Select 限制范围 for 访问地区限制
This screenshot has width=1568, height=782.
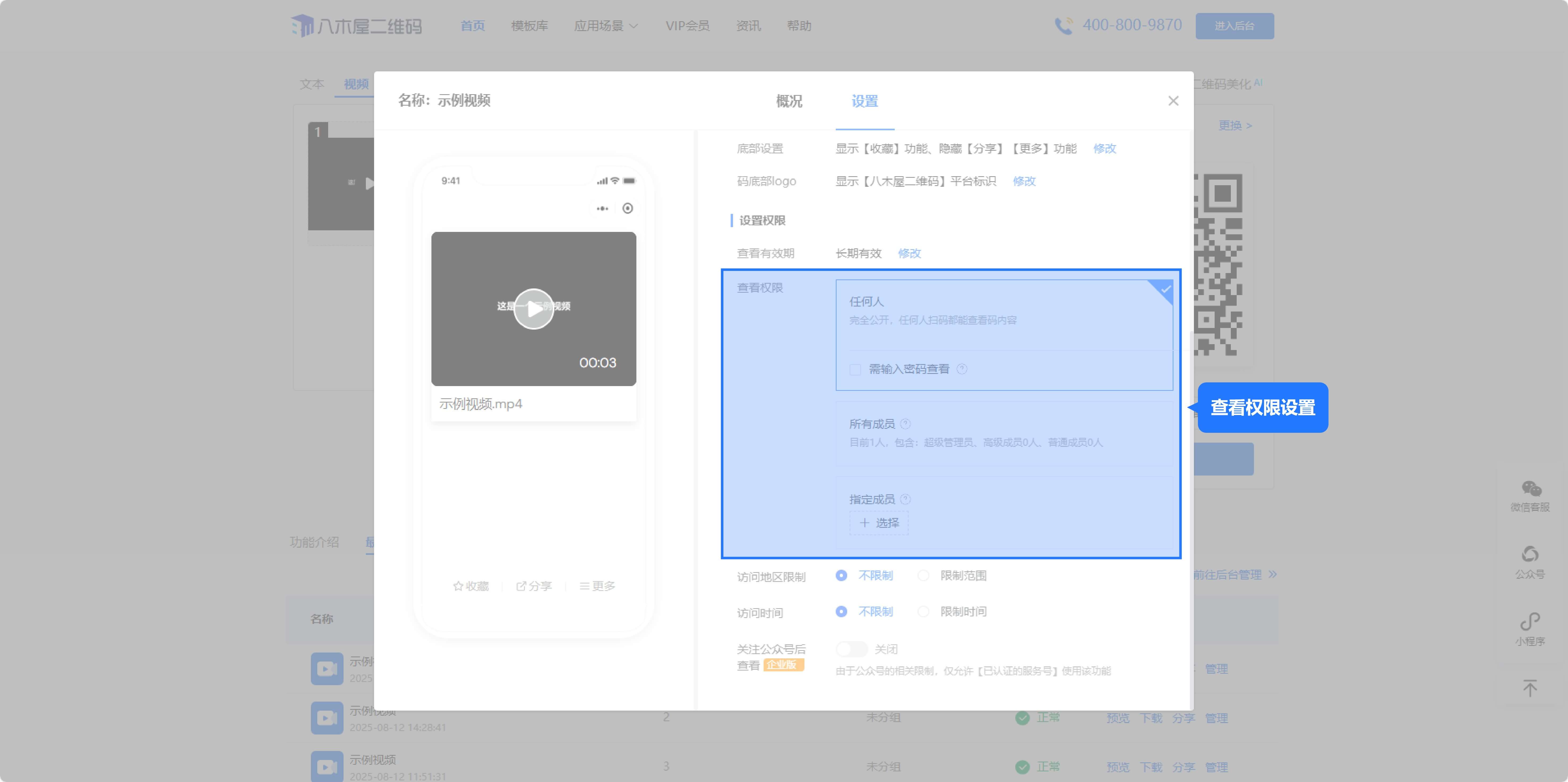click(923, 576)
